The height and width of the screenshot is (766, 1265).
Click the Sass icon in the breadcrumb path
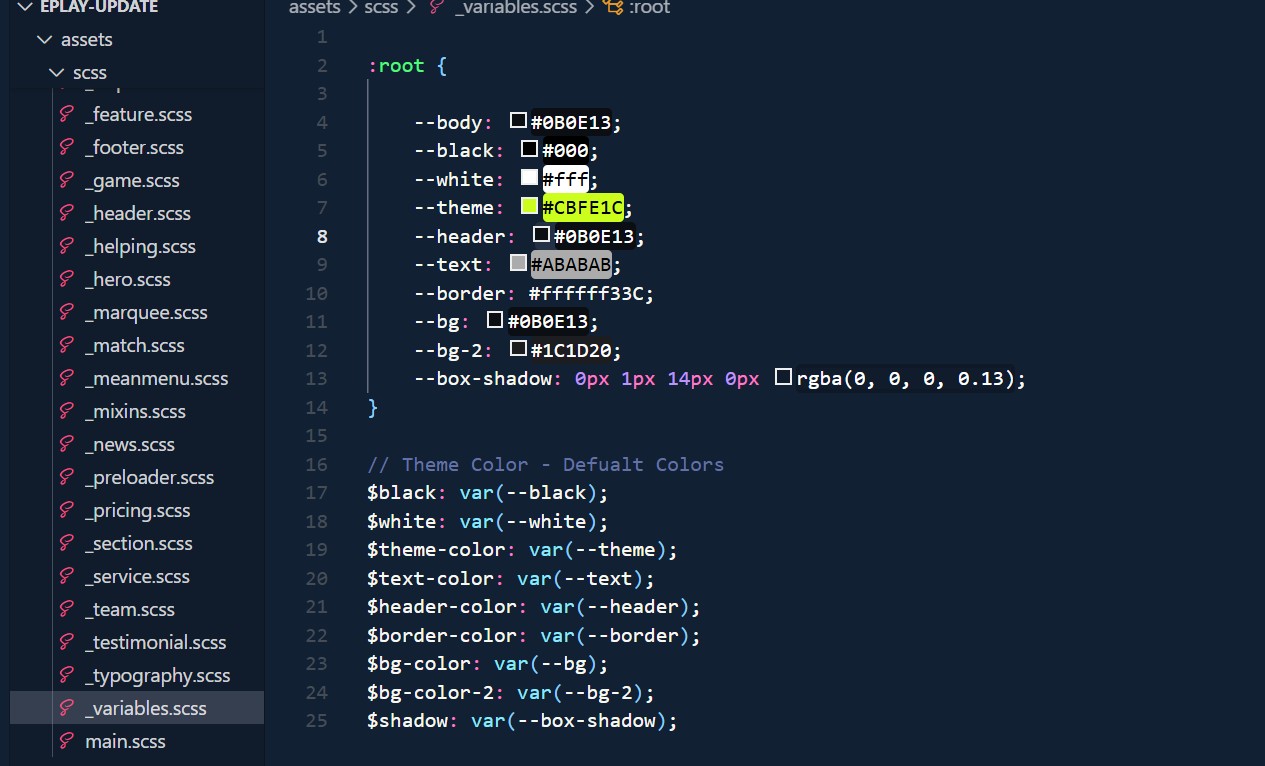[x=435, y=8]
